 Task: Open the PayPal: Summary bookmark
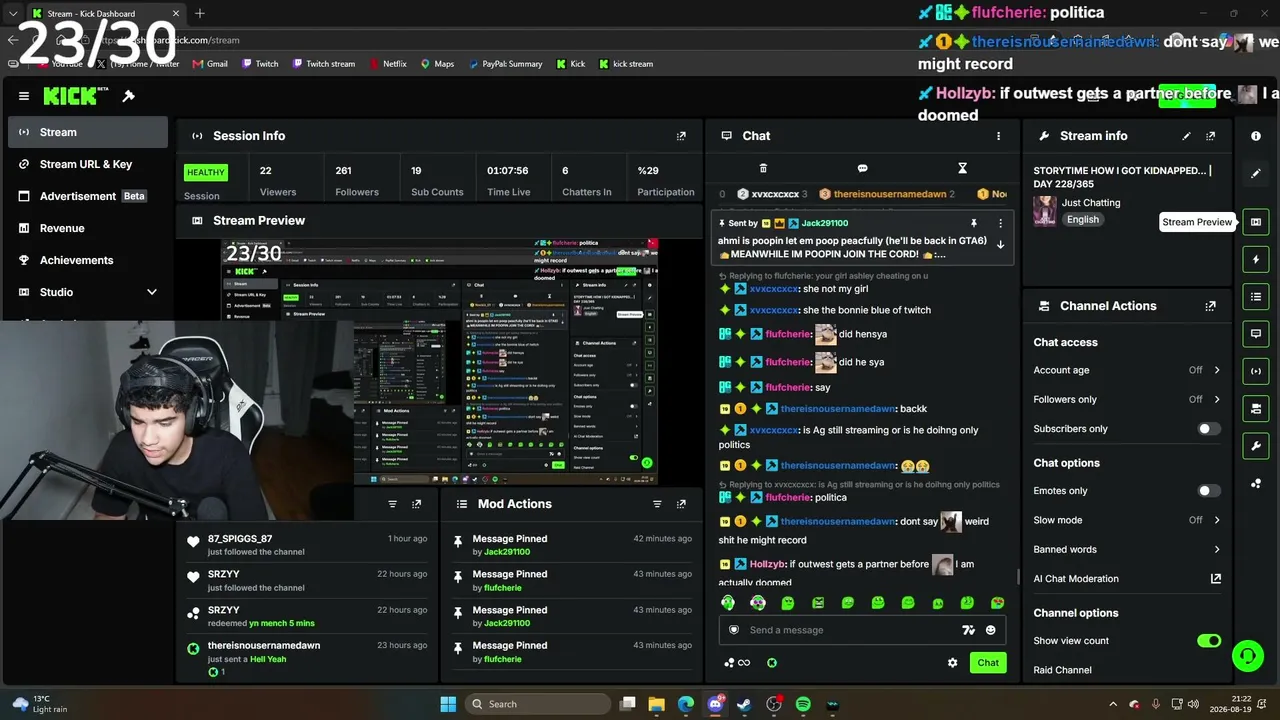[505, 64]
